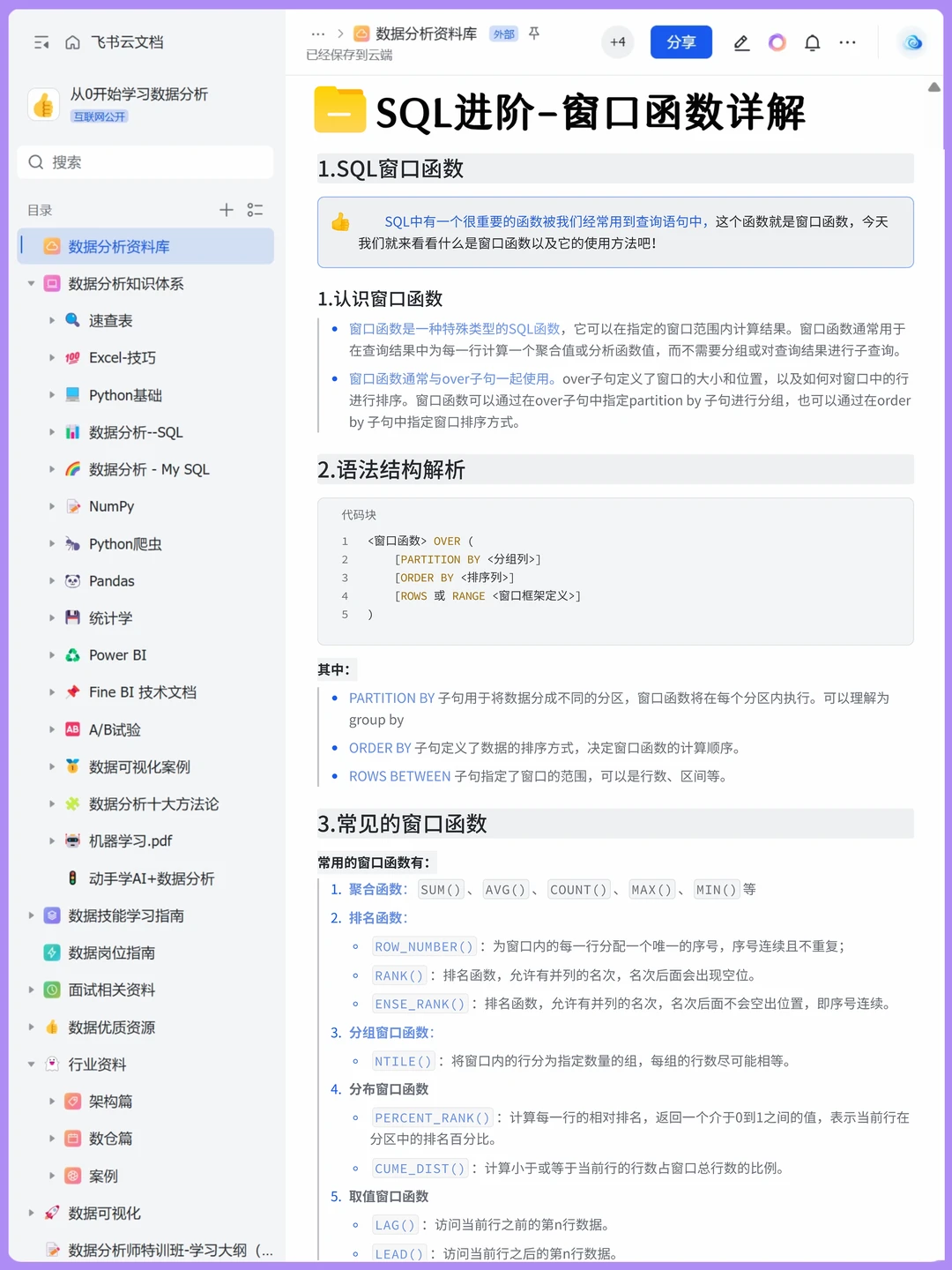Expand the Pandas section in the sidebar
The image size is (952, 1270).
pos(53,580)
